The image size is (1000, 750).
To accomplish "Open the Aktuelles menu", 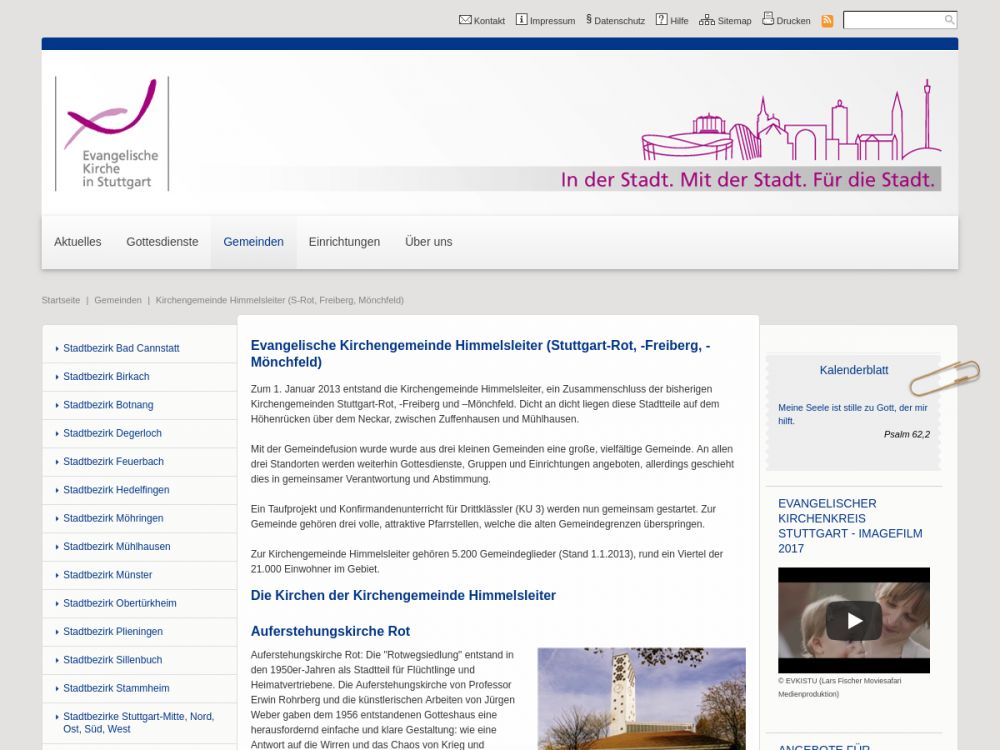I will tap(78, 242).
